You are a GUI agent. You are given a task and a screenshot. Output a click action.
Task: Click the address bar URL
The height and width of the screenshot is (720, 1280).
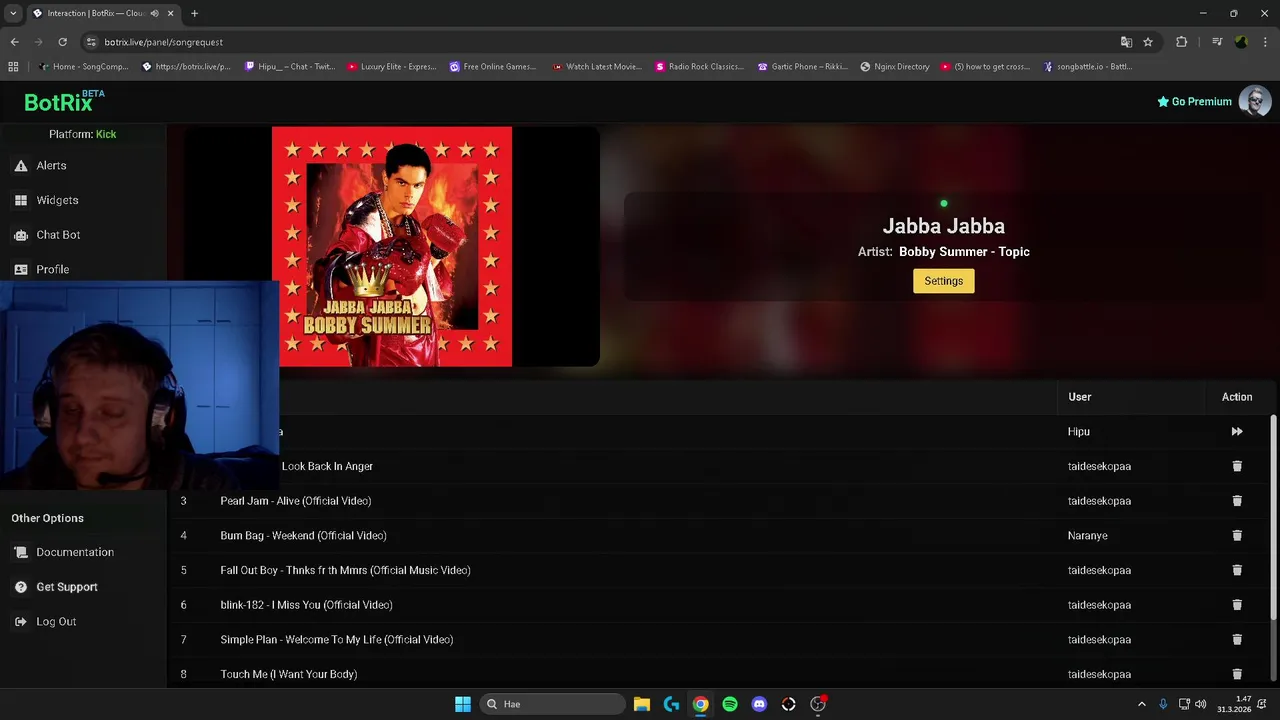click(x=163, y=42)
